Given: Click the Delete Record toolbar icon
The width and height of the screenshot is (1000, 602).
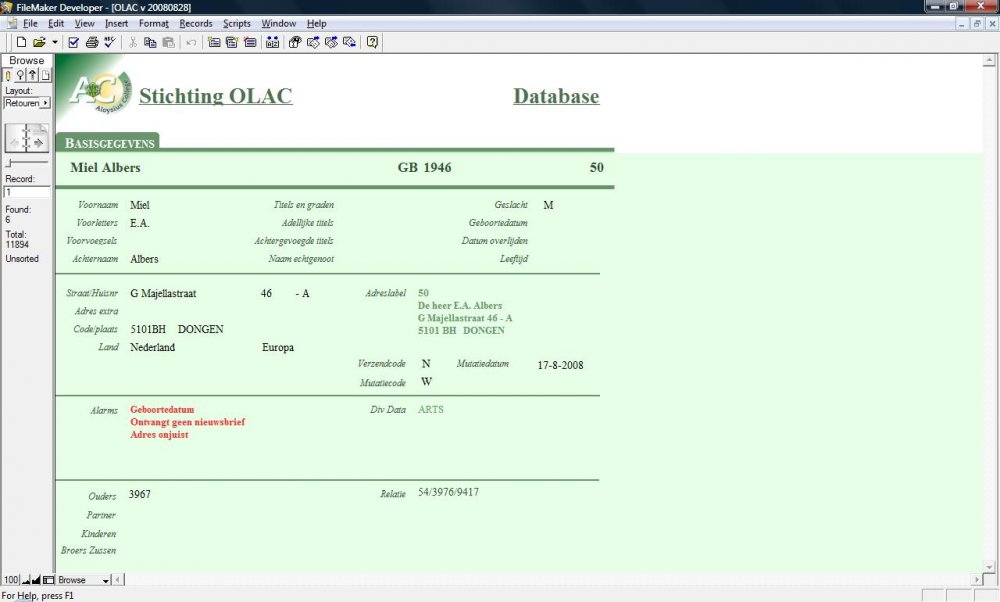Looking at the screenshot, I should [250, 43].
